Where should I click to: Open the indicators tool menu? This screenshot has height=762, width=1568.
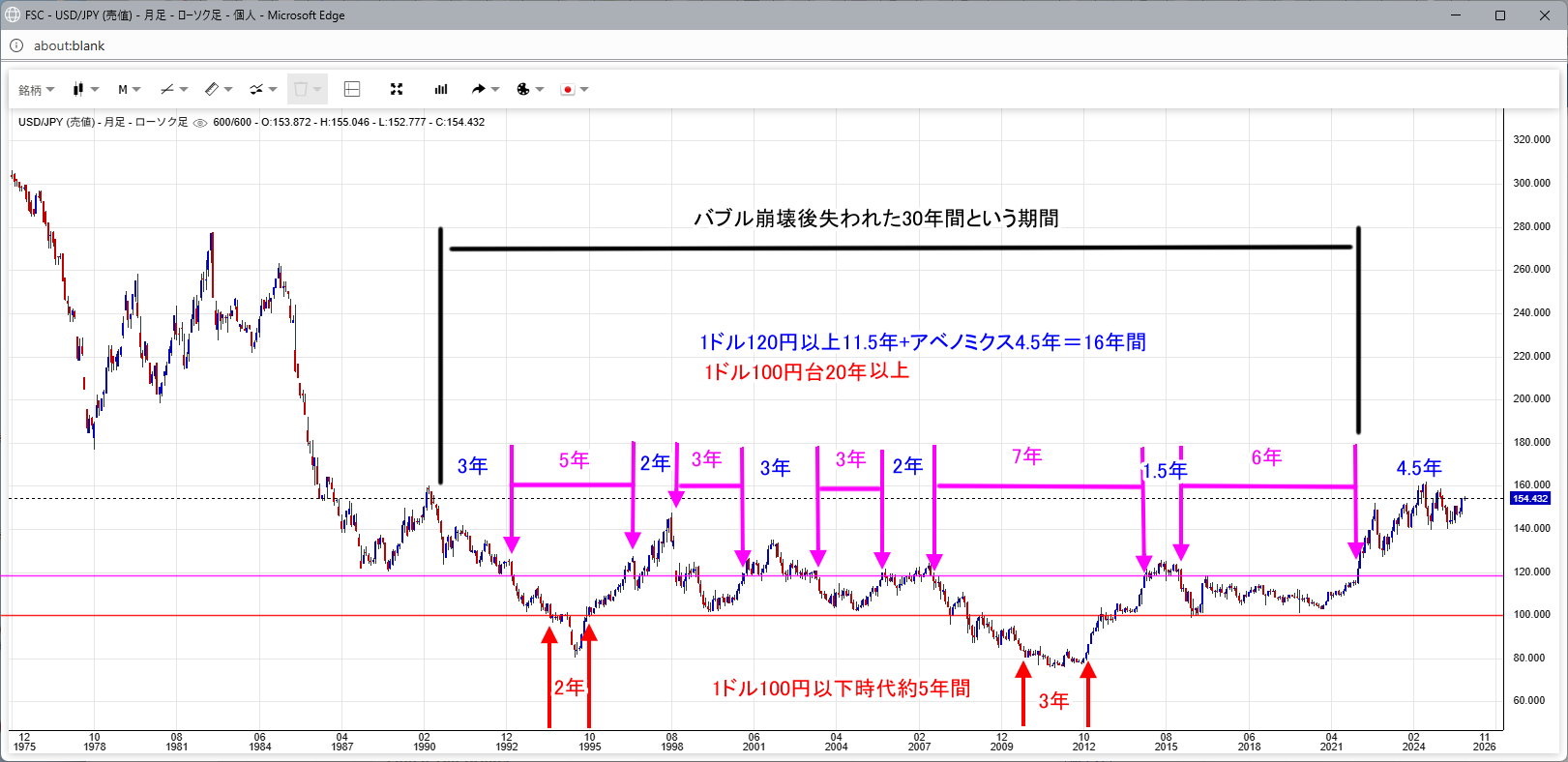point(262,90)
